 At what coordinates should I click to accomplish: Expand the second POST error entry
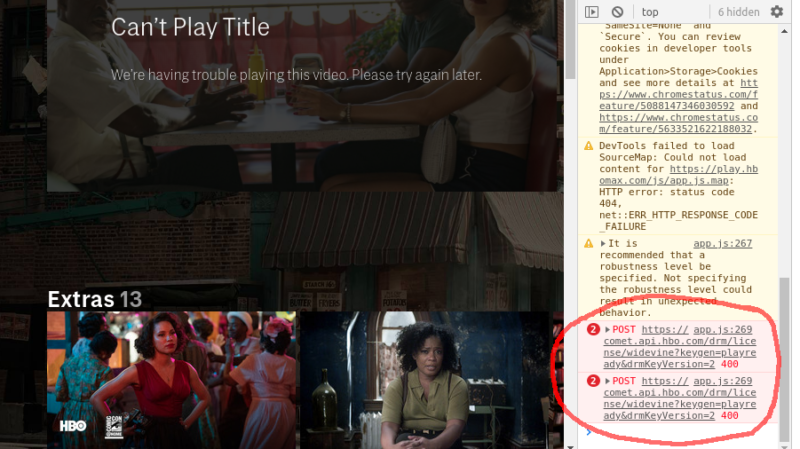click(x=608, y=380)
